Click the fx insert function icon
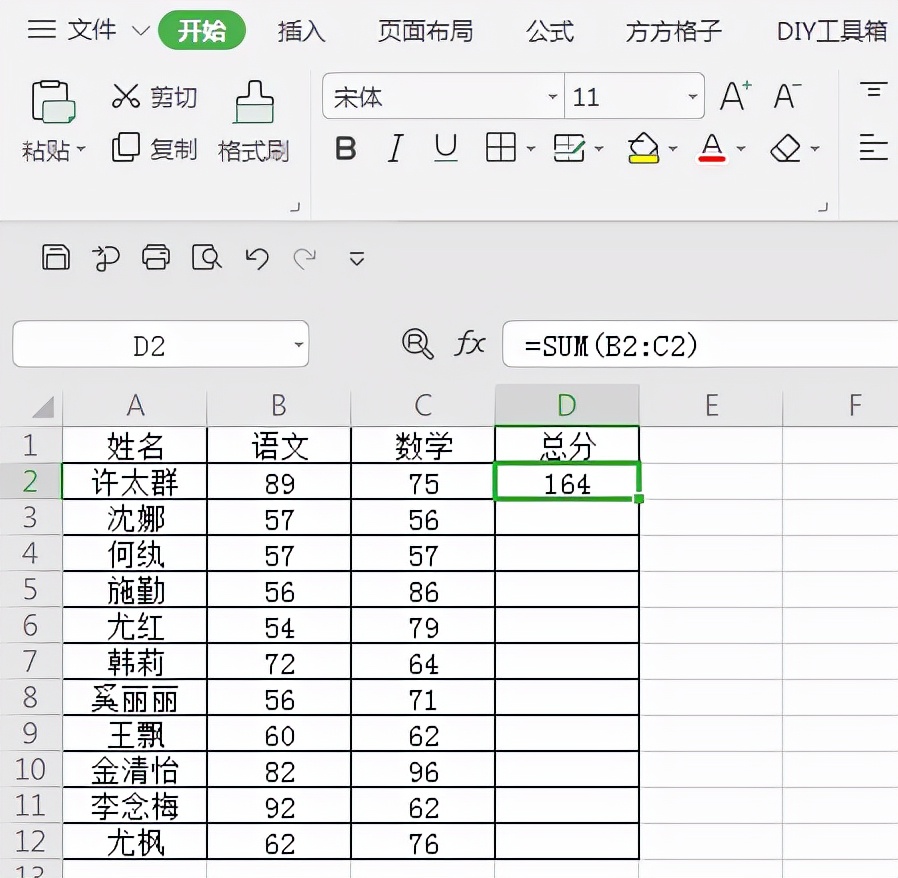898x878 pixels. point(470,343)
